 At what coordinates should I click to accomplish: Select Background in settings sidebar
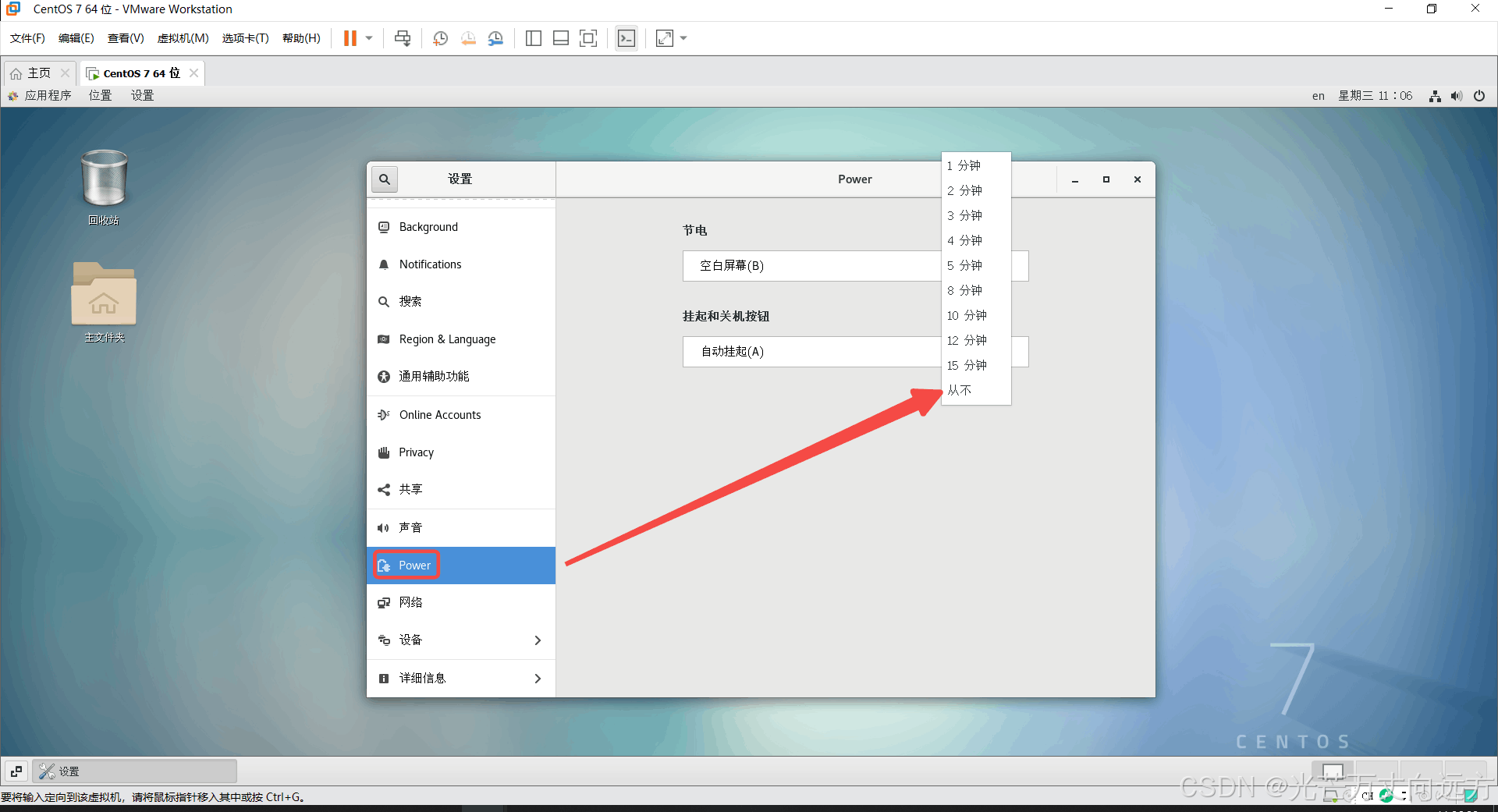(461, 227)
